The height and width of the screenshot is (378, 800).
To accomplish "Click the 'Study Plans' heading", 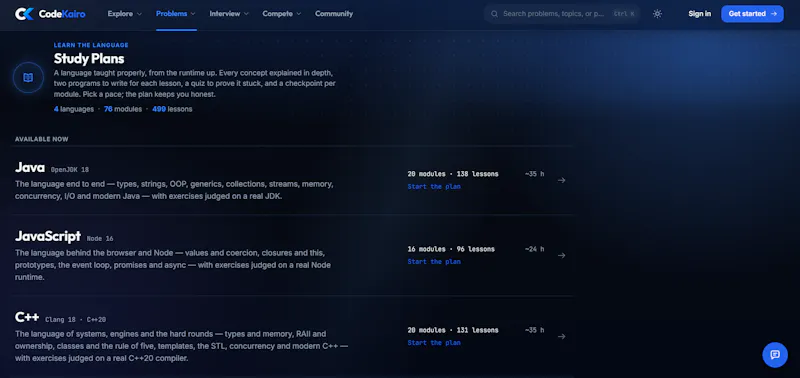I will coord(89,59).
